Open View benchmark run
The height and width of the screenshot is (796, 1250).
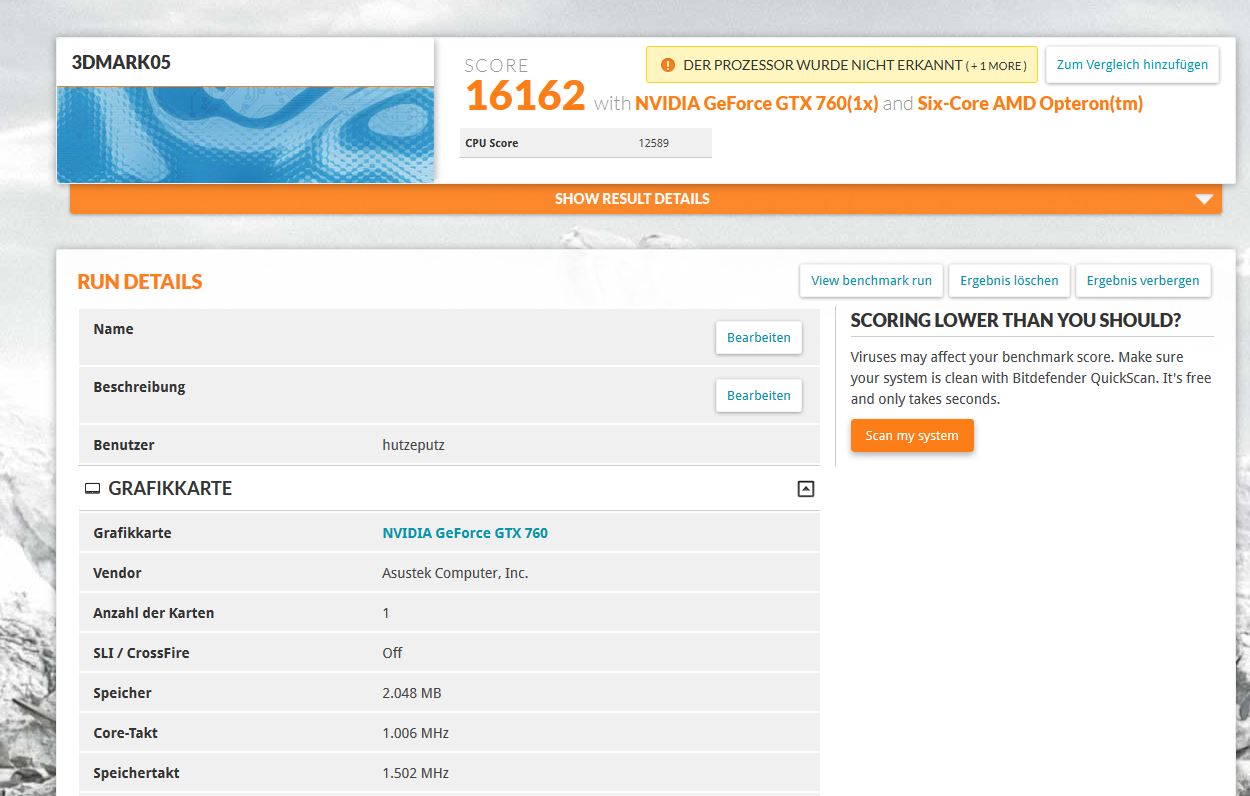[x=871, y=281]
